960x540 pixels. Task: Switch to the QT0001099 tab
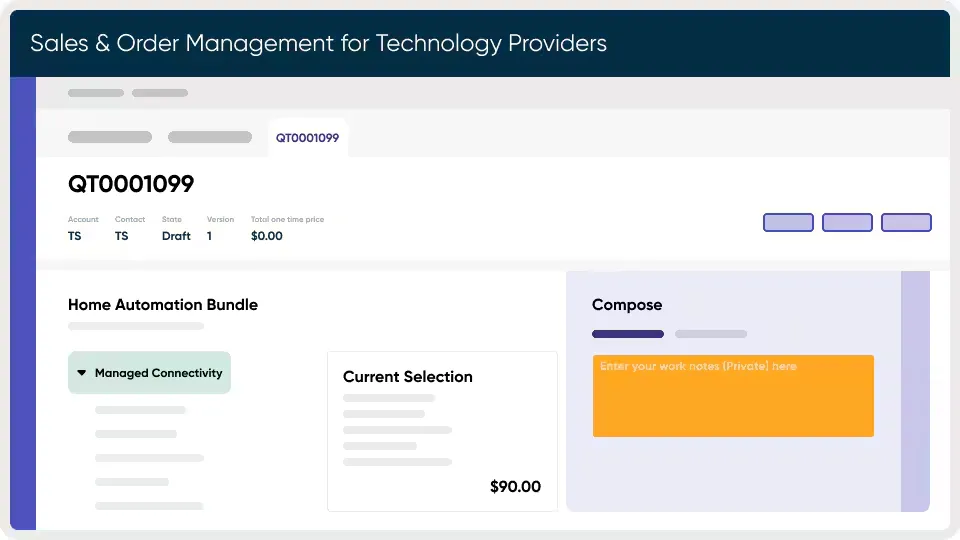click(x=307, y=138)
